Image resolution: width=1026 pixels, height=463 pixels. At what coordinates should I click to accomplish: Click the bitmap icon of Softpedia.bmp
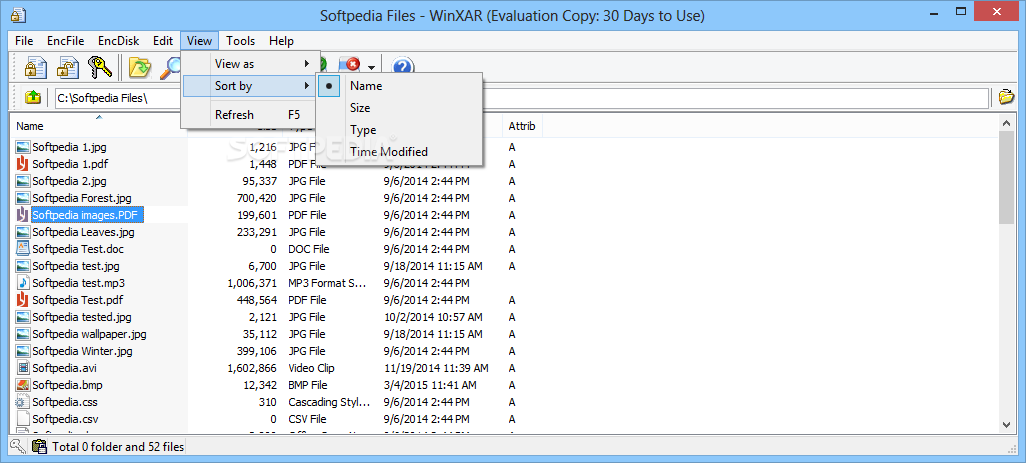(23, 385)
